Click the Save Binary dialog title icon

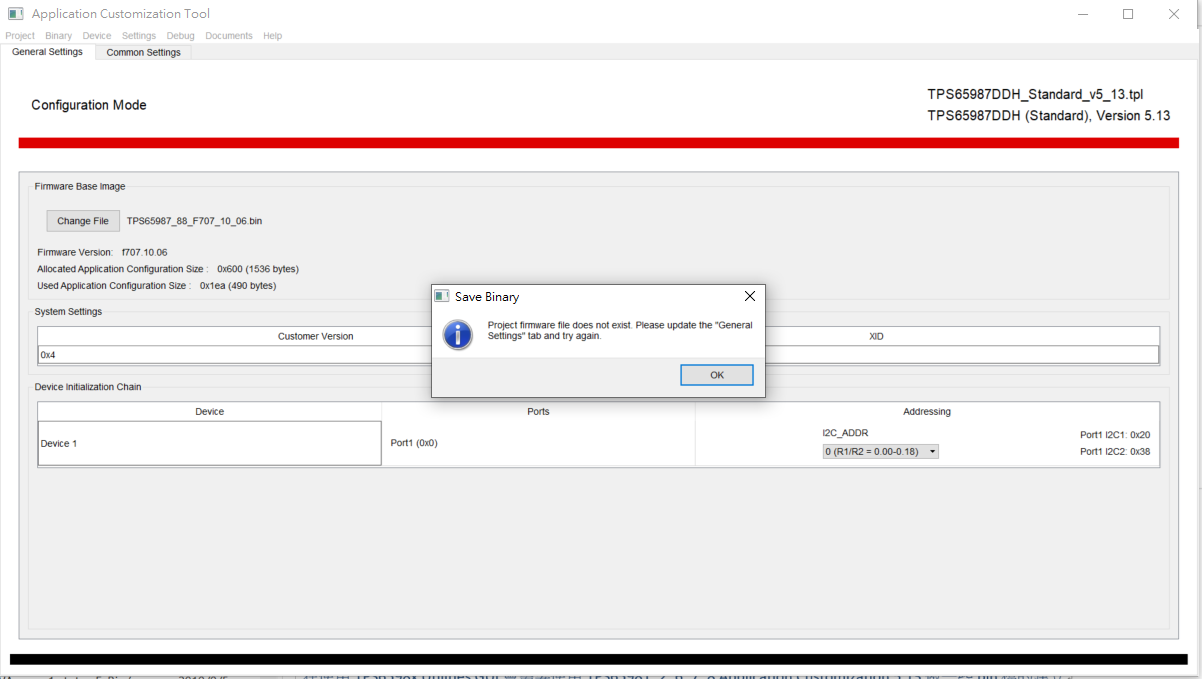coord(442,296)
